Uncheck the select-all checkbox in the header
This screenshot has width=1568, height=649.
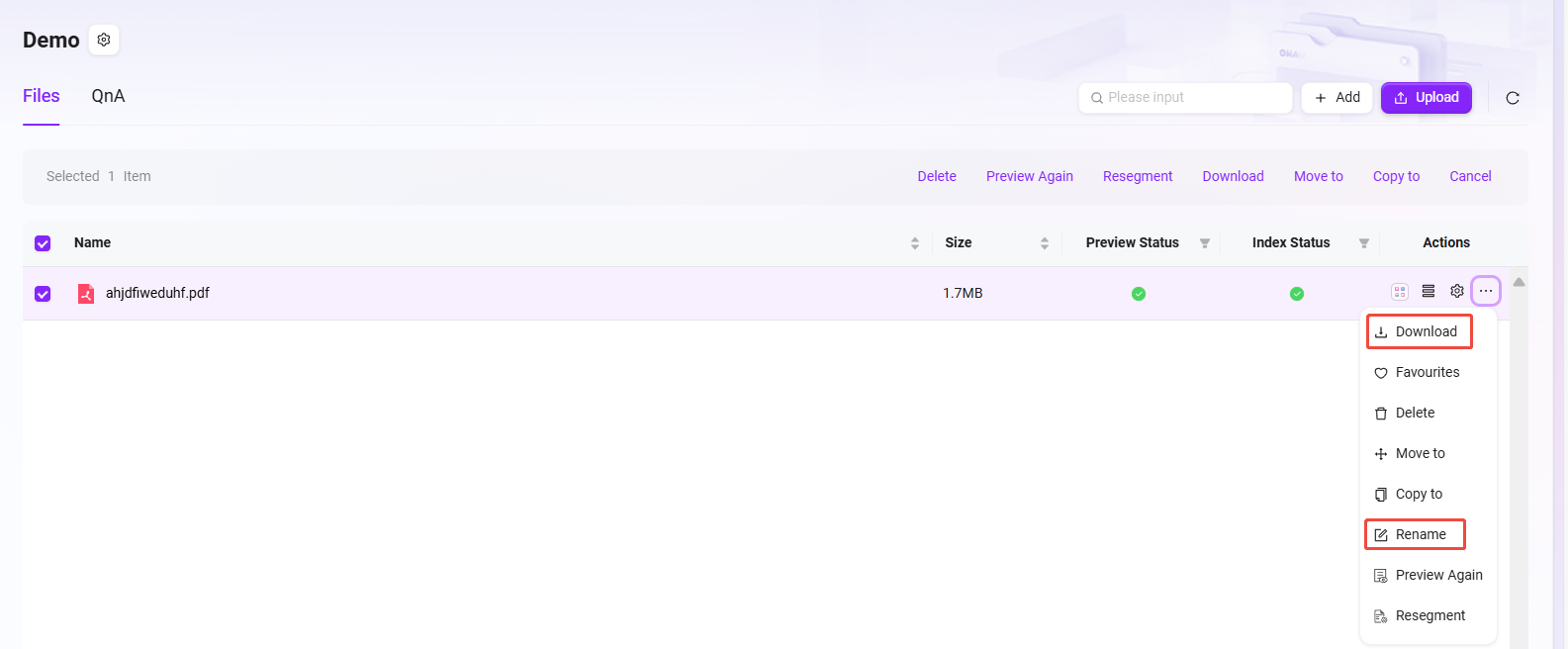[x=43, y=243]
